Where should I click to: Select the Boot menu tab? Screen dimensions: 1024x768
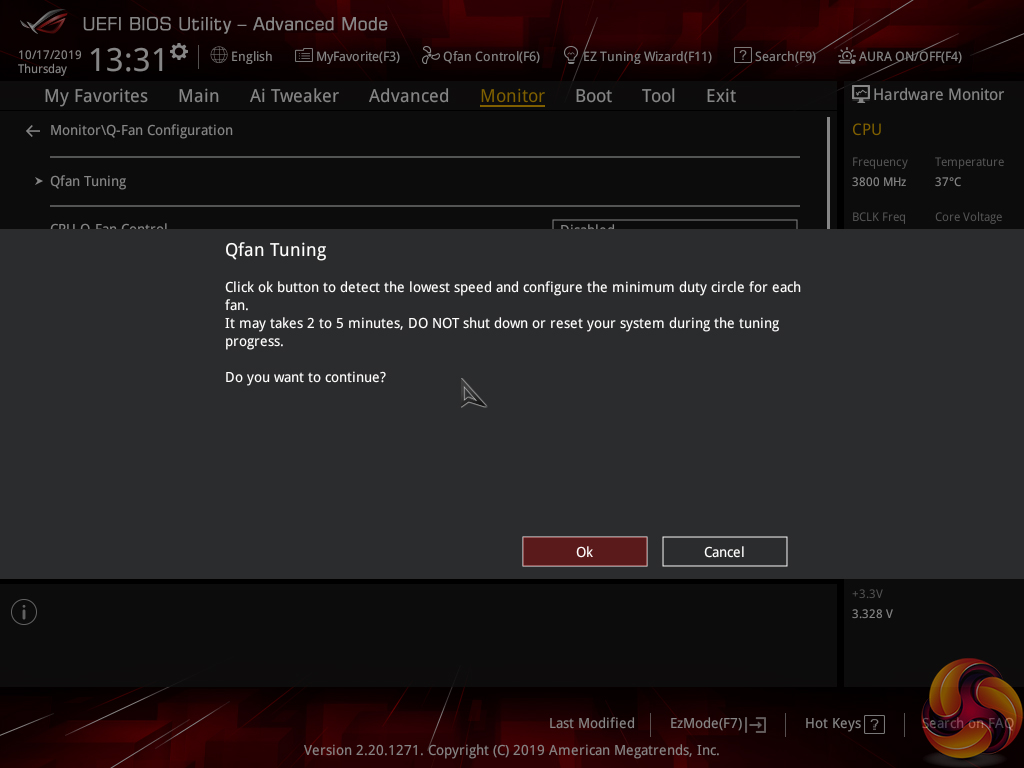(x=593, y=95)
